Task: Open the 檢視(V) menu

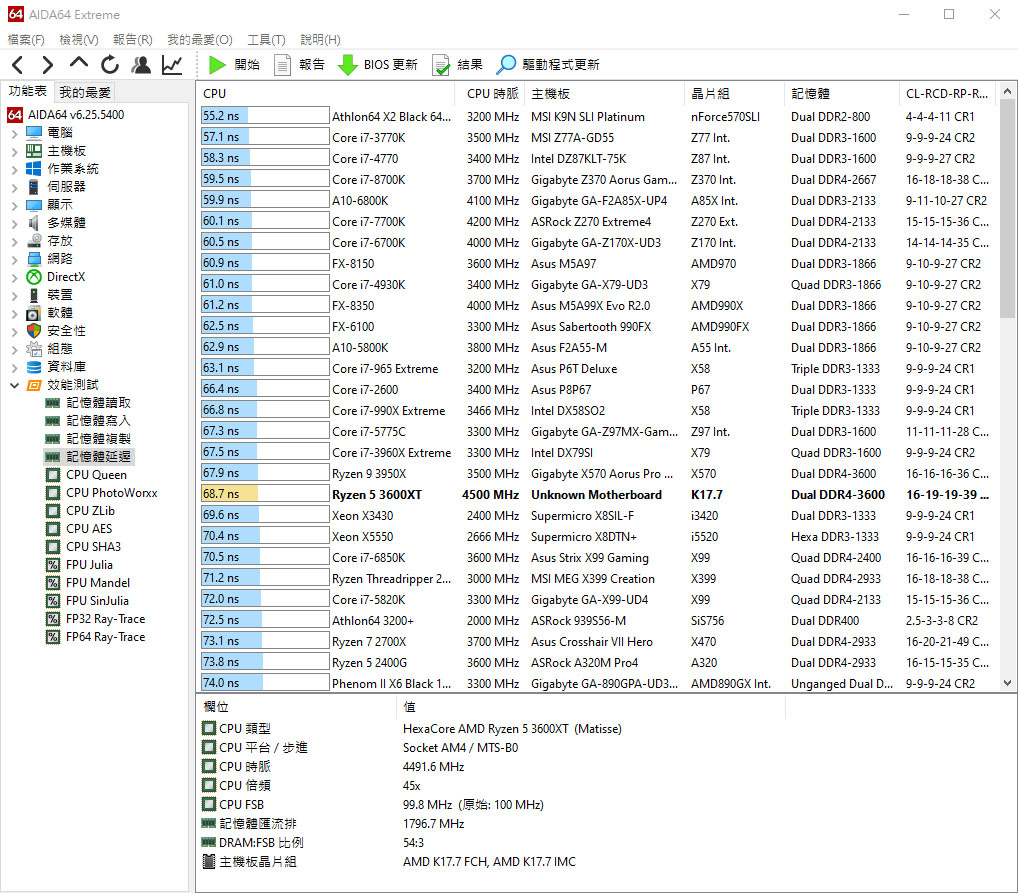Action: 79,40
